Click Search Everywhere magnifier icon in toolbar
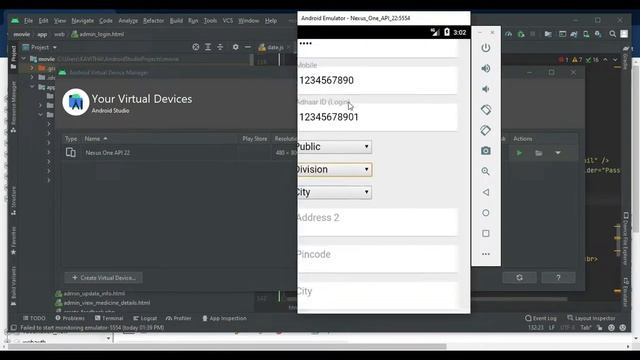This screenshot has width=640, height=360. (x=613, y=34)
